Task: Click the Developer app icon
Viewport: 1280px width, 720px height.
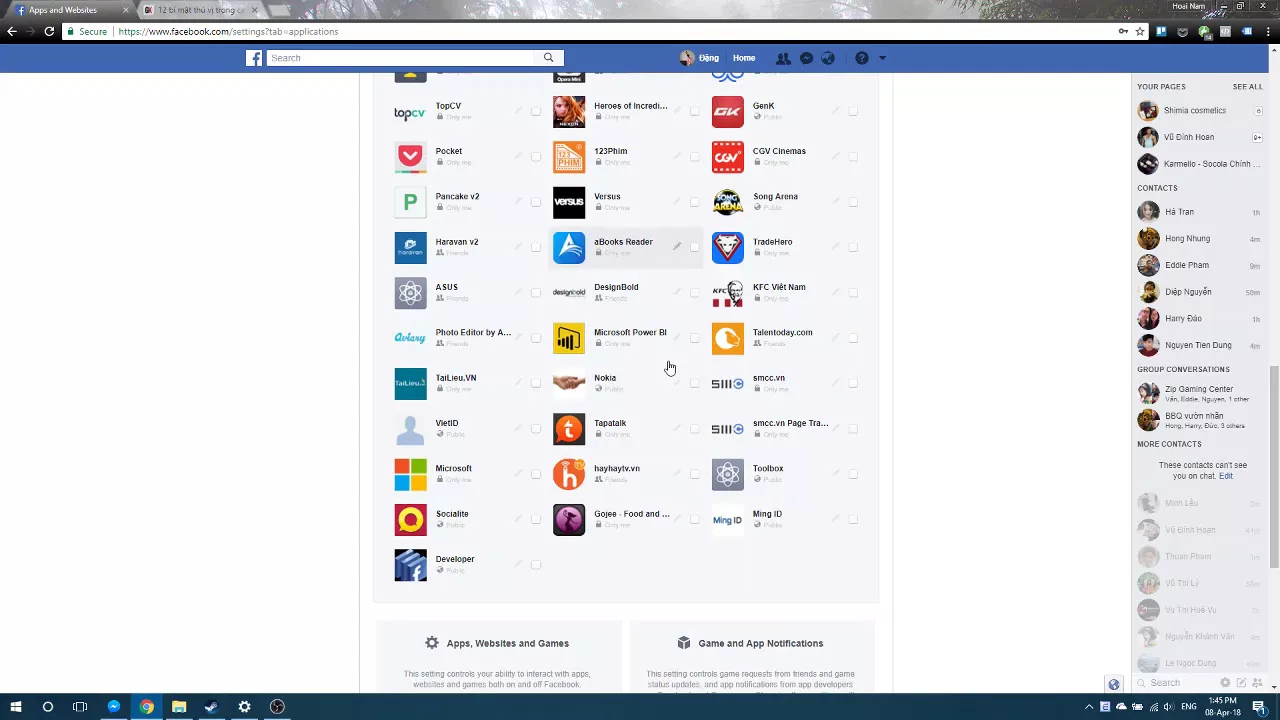Action: 410,565
